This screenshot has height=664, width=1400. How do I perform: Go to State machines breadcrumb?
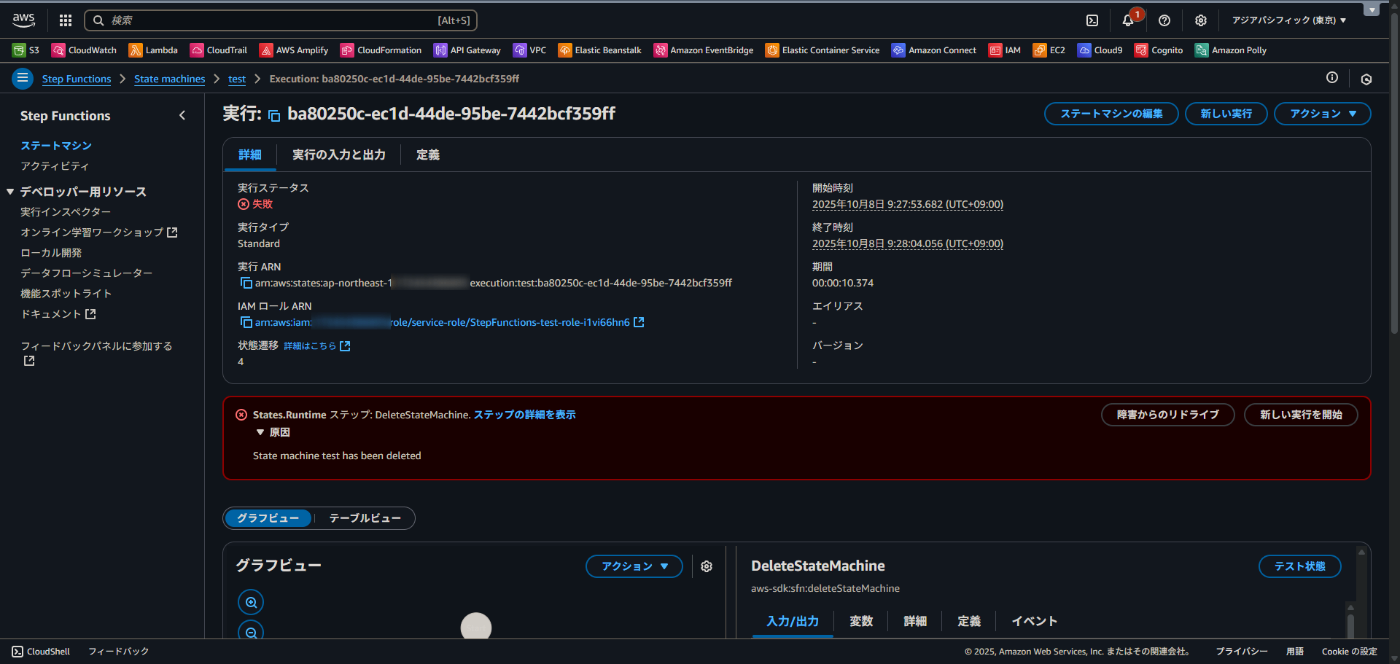(169, 79)
